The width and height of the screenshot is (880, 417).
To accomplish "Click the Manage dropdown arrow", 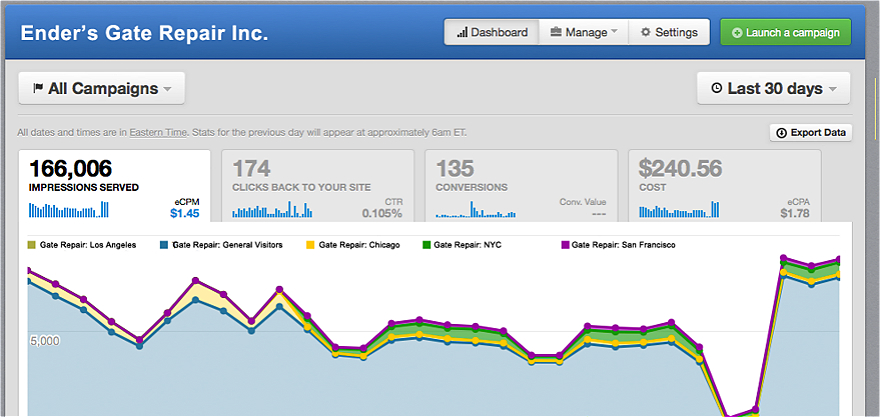I will tap(613, 32).
